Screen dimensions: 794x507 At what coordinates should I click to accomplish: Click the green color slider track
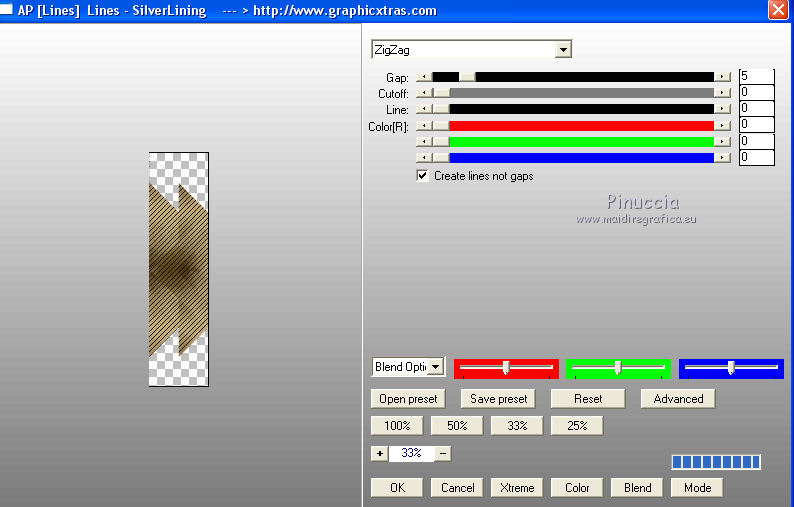581,142
